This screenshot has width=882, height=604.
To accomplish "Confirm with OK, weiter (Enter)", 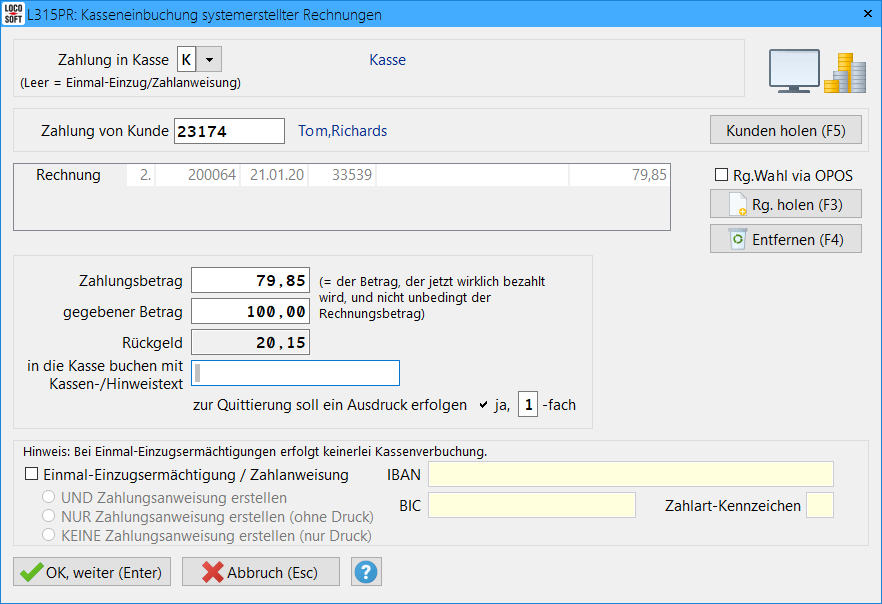I will pyautogui.click(x=92, y=572).
